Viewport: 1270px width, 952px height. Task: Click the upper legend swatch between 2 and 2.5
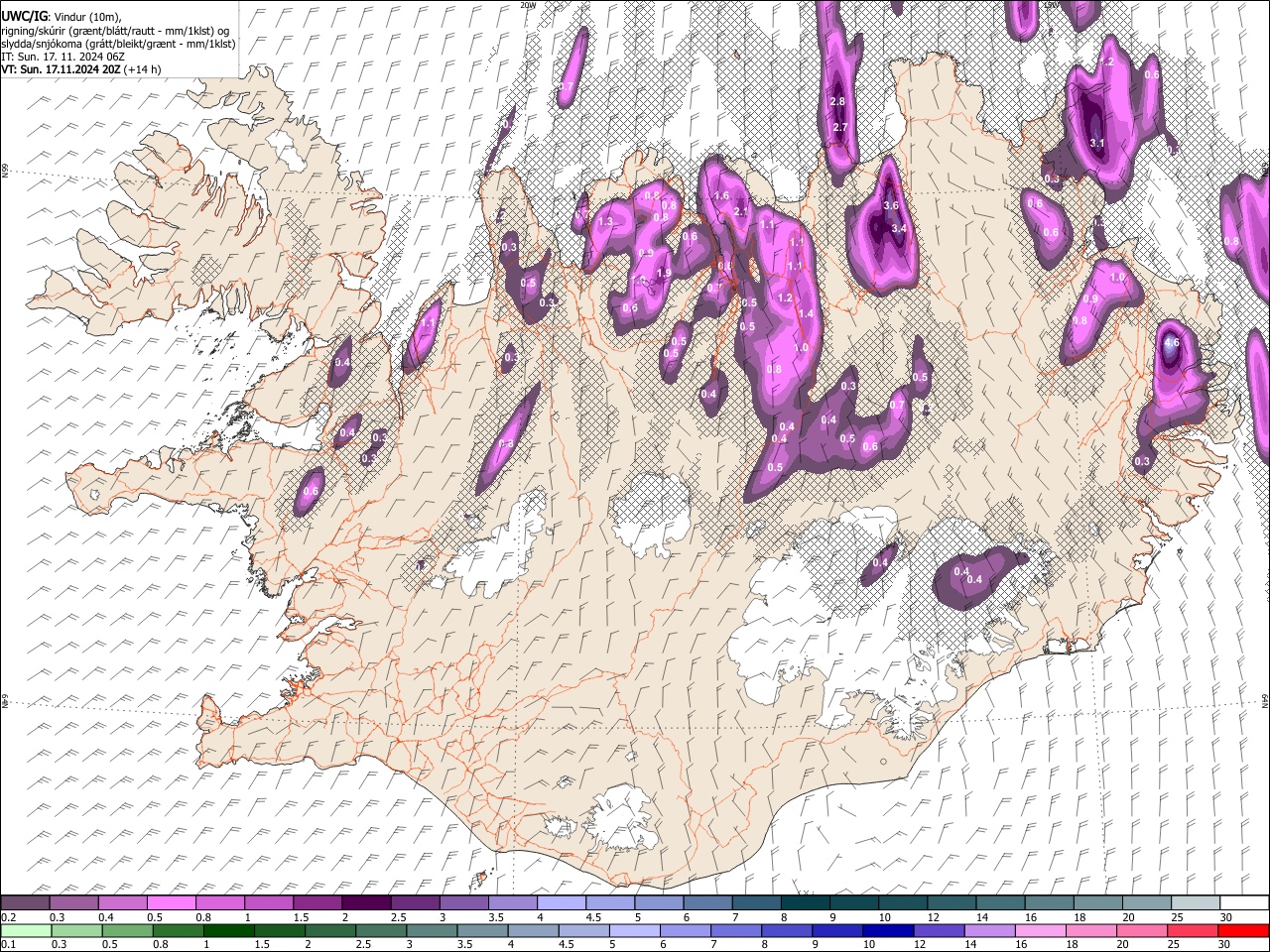(x=366, y=902)
